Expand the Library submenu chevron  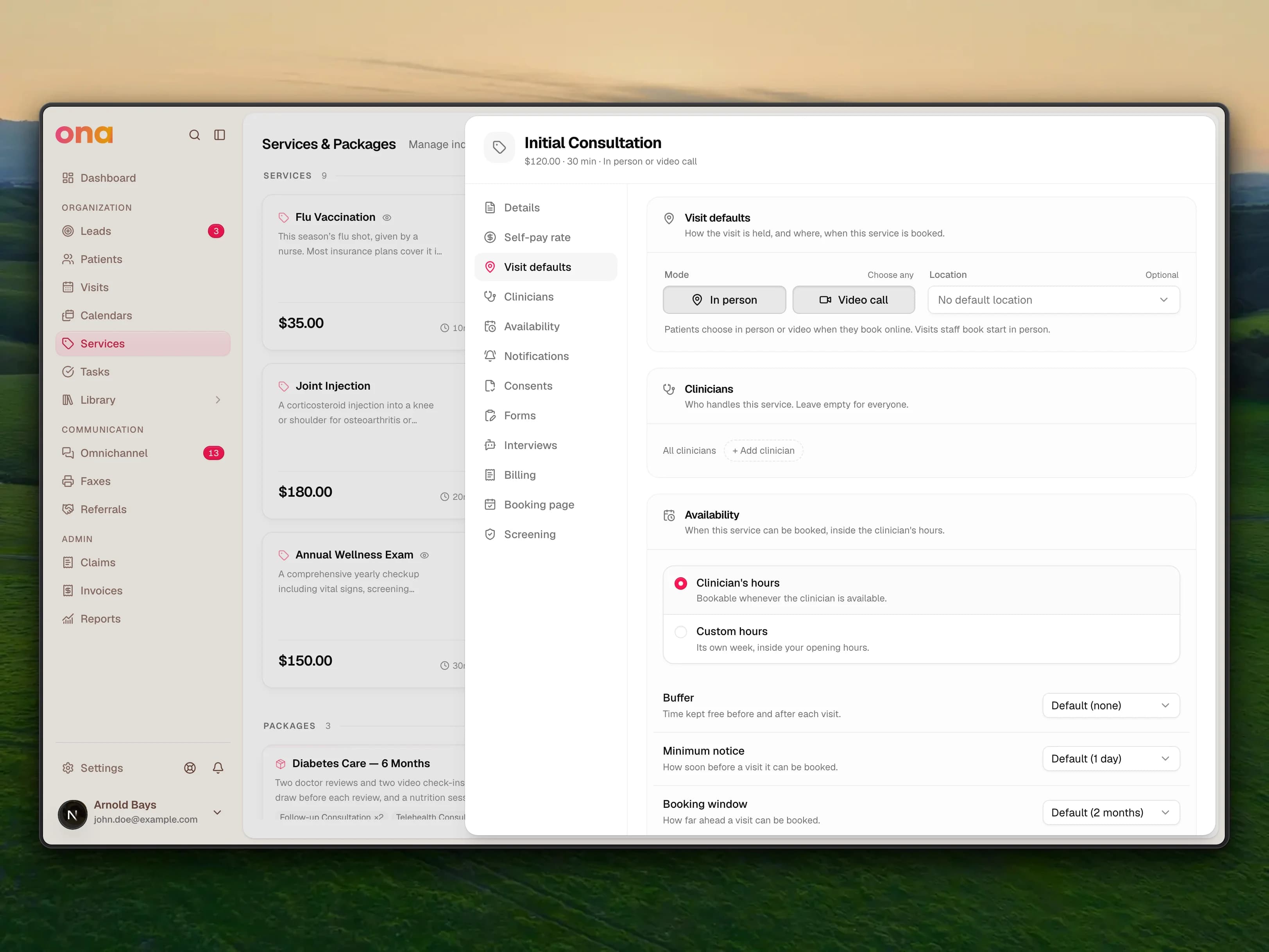coord(218,400)
